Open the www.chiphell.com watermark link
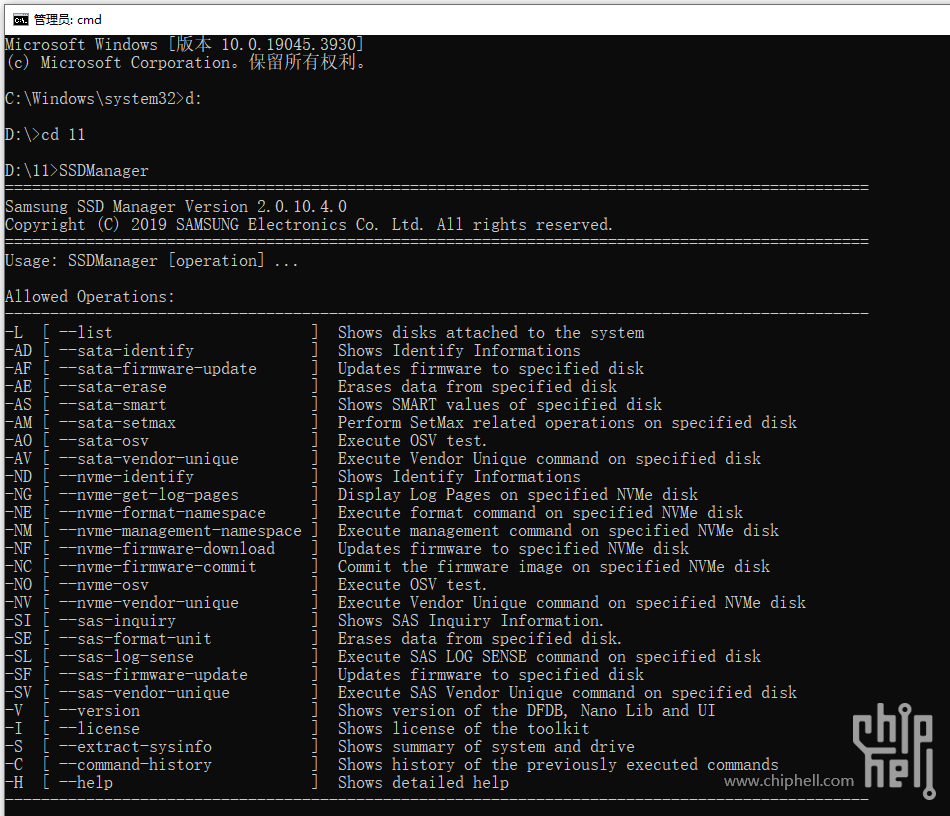The height and width of the screenshot is (816, 950). 789,780
